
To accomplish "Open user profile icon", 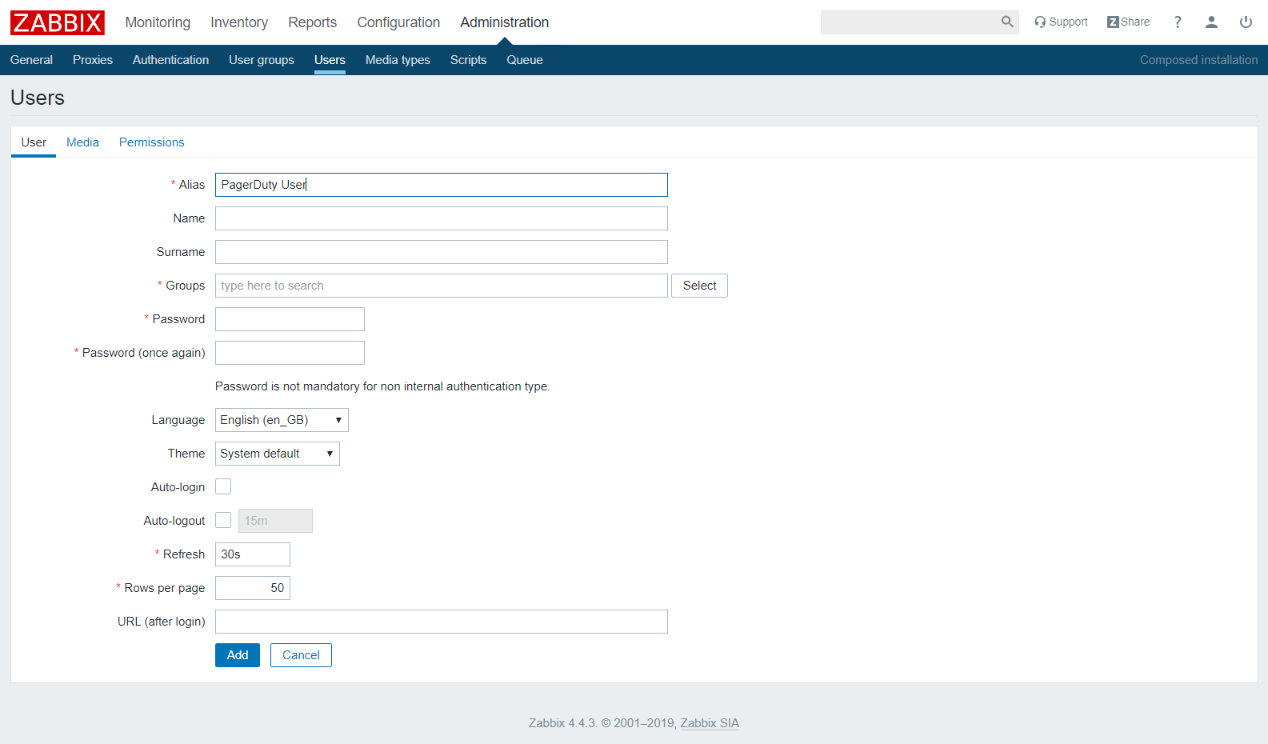I will click(x=1211, y=22).
